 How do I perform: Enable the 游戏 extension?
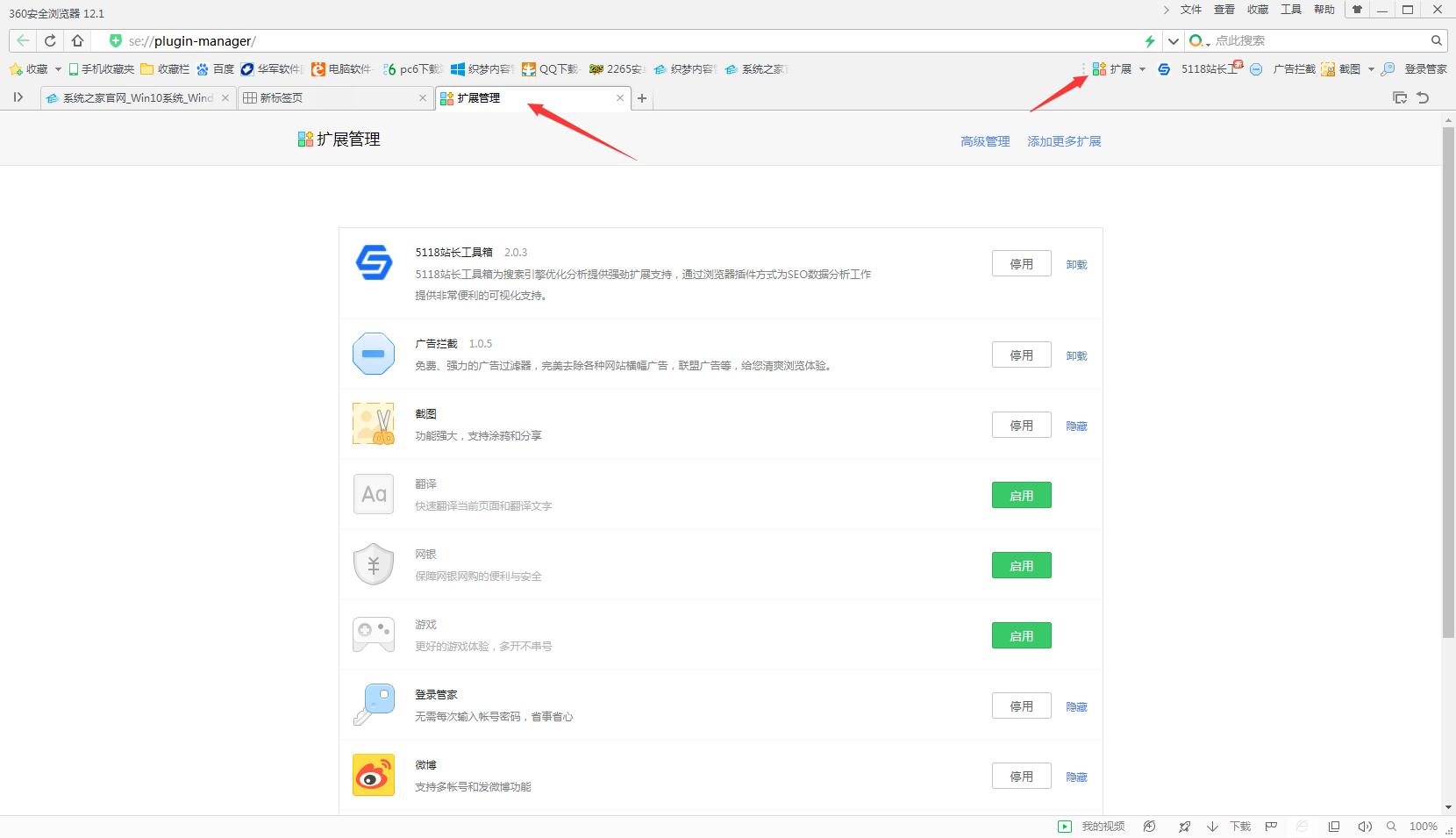point(1021,634)
